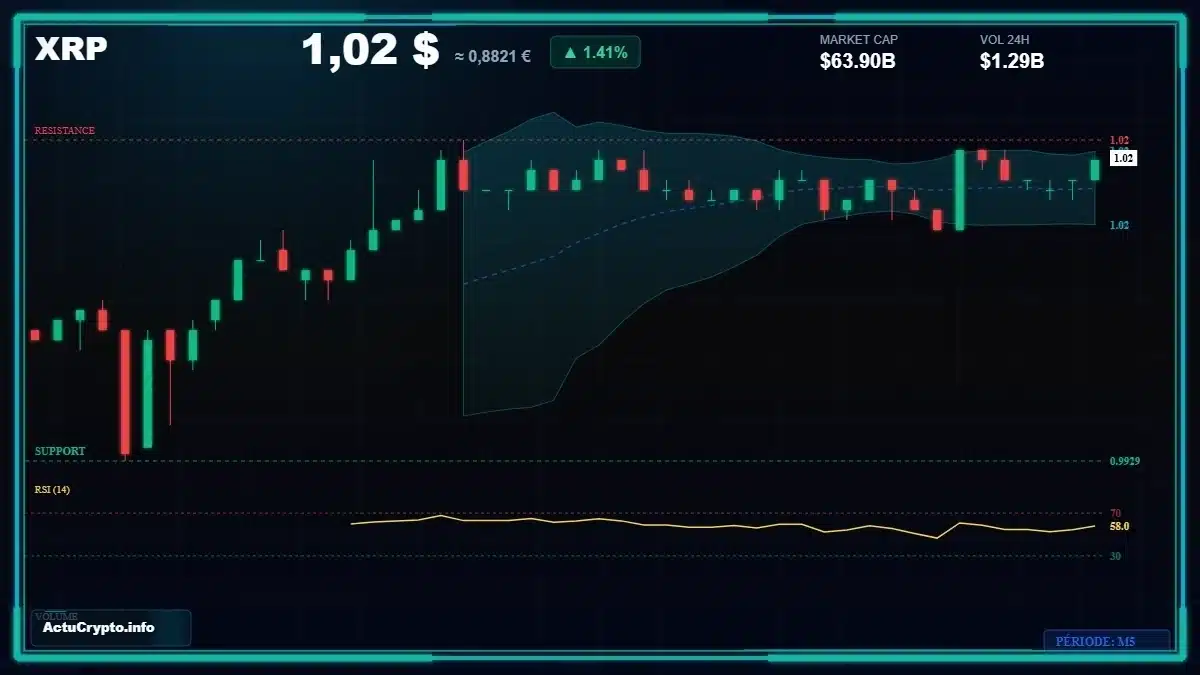1200x675 pixels.
Task: Select the $63.90B market cap value
Action: click(857, 61)
